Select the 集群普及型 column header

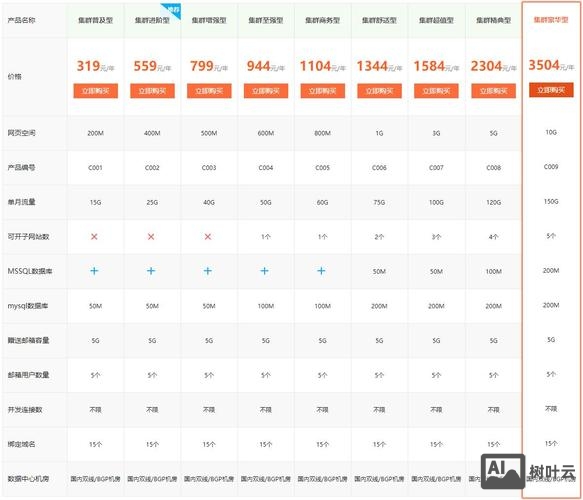[x=96, y=20]
